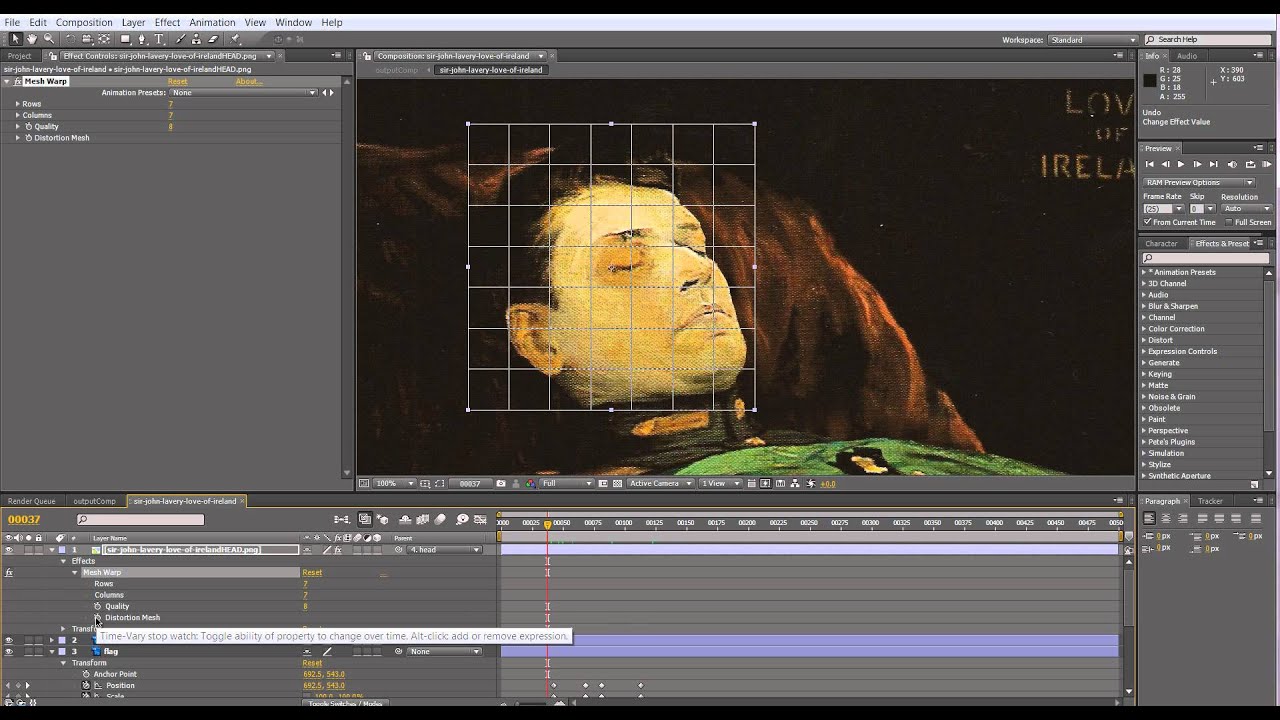Click Reset for flag layer Transform
Image resolution: width=1280 pixels, height=720 pixels.
pos(312,663)
